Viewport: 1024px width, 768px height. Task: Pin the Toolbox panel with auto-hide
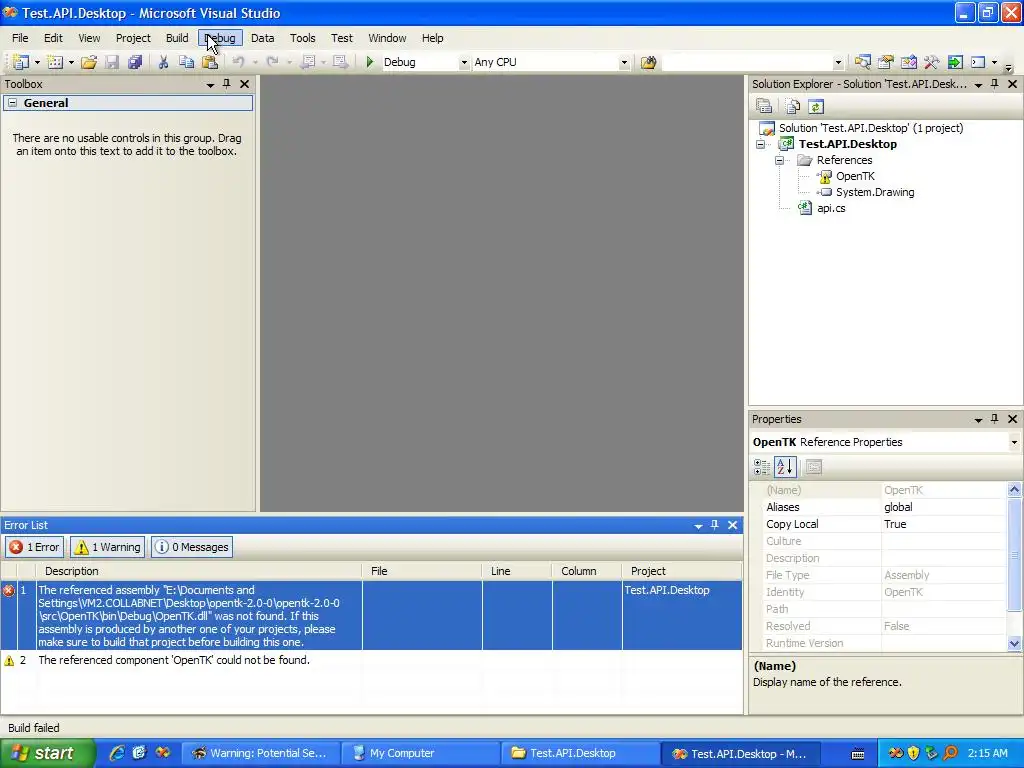coord(227,84)
